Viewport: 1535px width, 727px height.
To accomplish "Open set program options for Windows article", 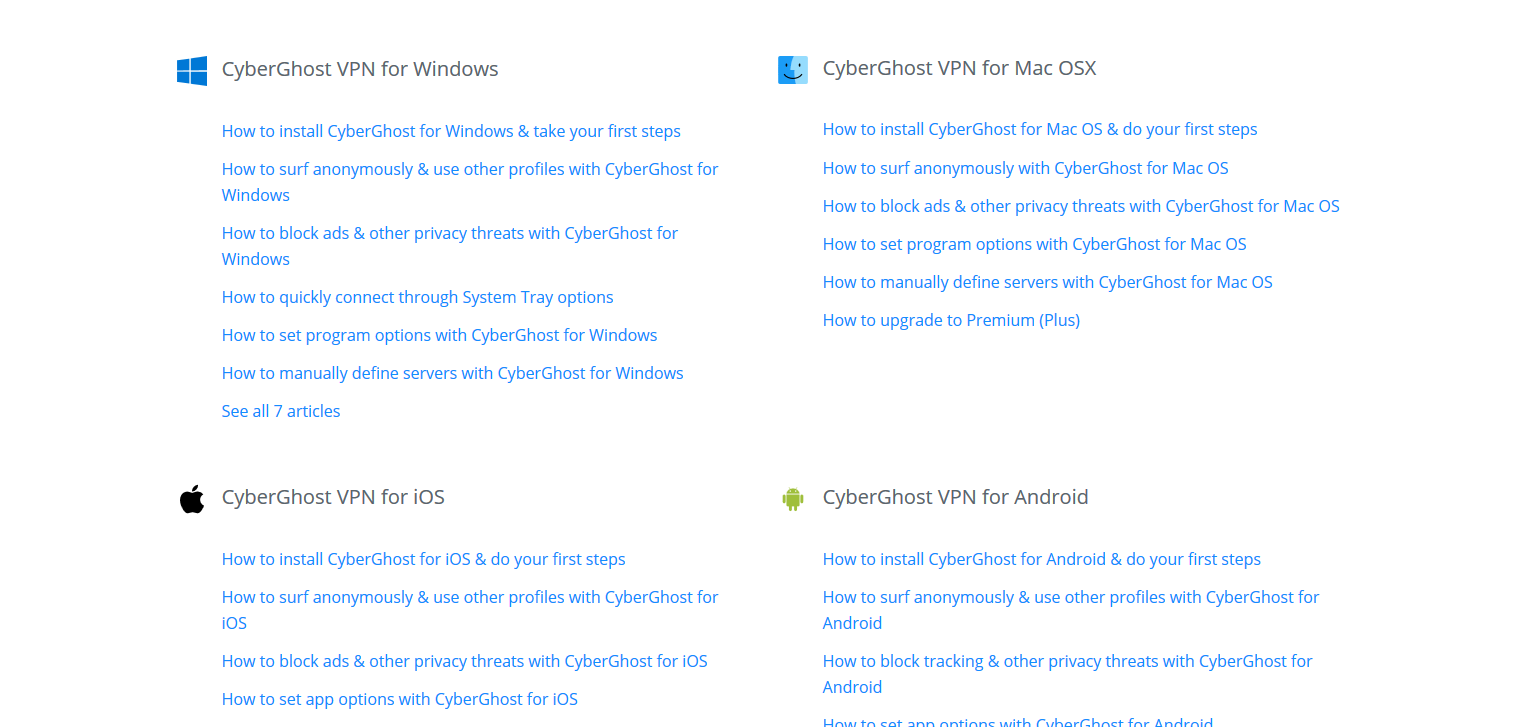I will coord(440,335).
